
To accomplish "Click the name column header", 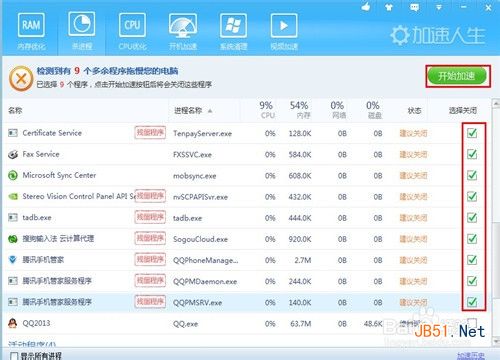I will pyautogui.click(x=15, y=110).
